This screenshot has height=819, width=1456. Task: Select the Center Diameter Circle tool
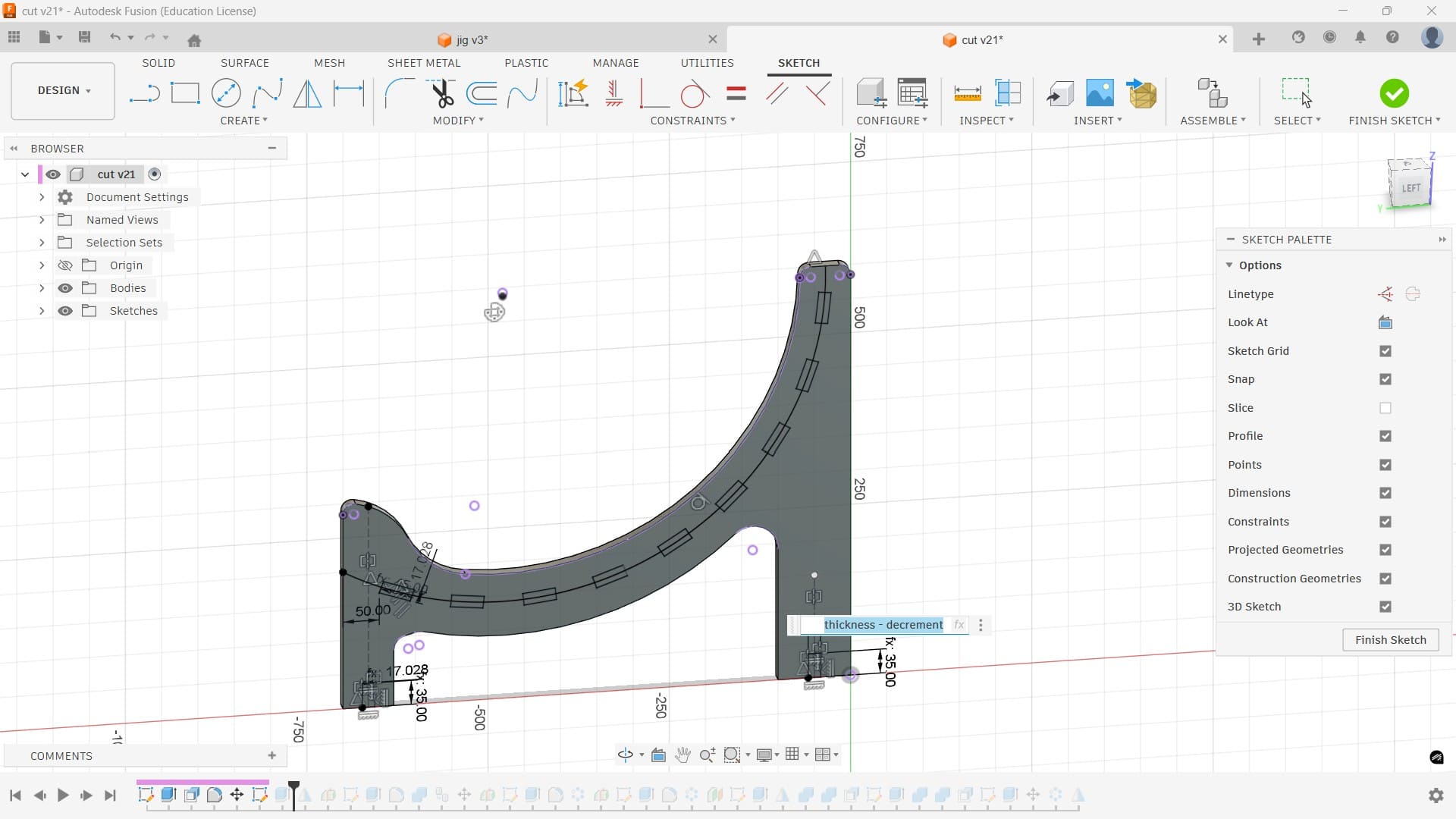click(226, 94)
